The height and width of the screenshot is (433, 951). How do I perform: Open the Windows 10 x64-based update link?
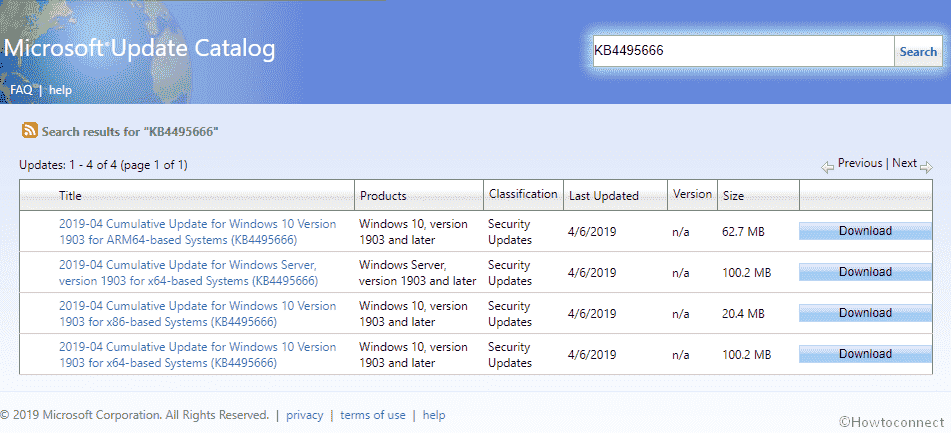click(197, 355)
